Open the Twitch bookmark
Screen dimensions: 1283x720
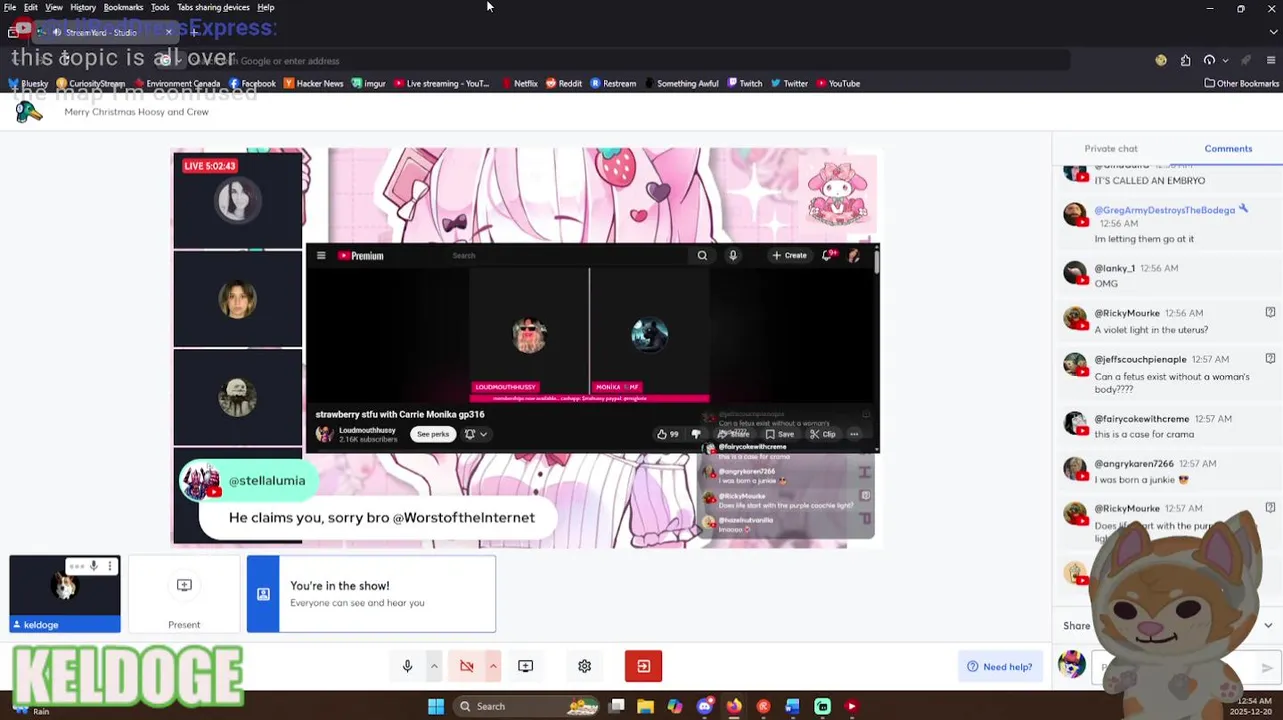pyautogui.click(x=744, y=84)
